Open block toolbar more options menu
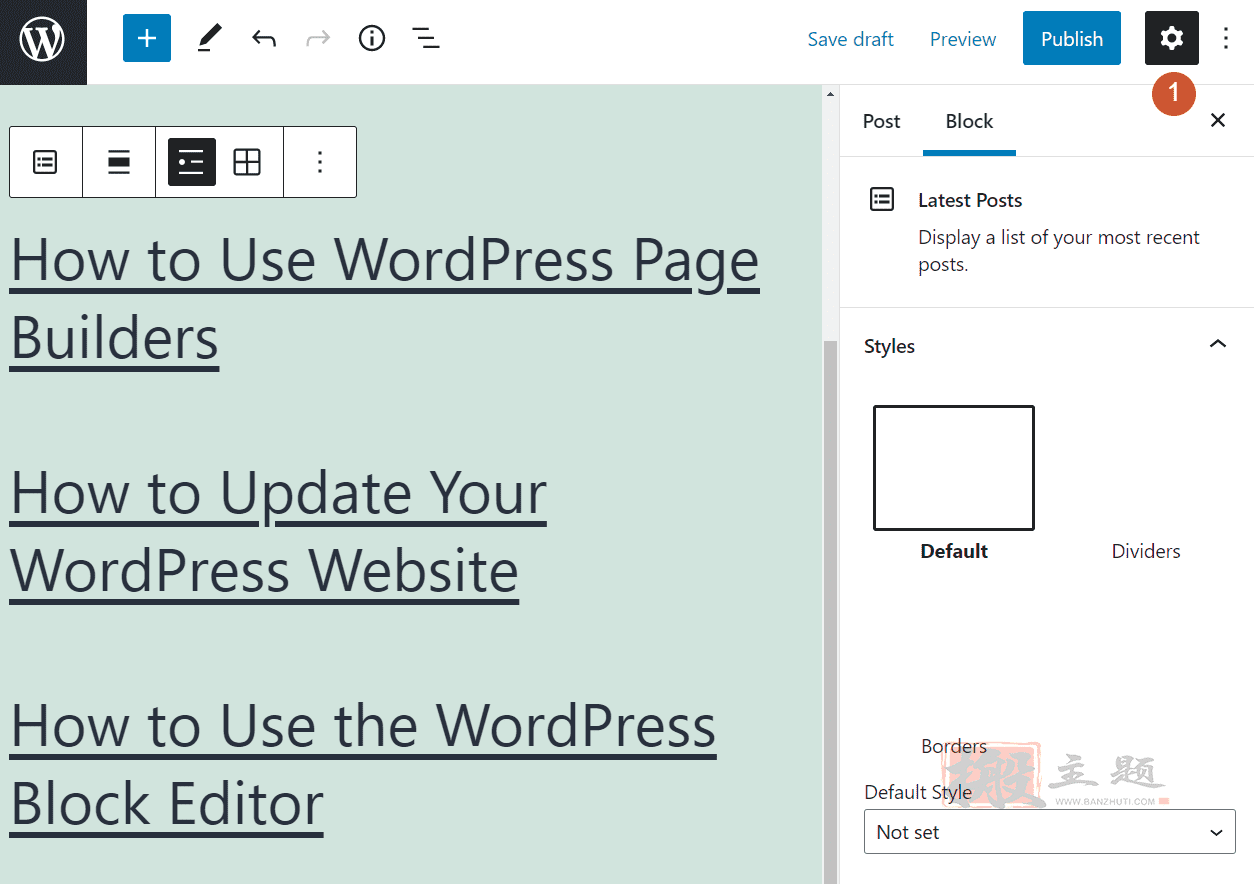 coord(320,162)
